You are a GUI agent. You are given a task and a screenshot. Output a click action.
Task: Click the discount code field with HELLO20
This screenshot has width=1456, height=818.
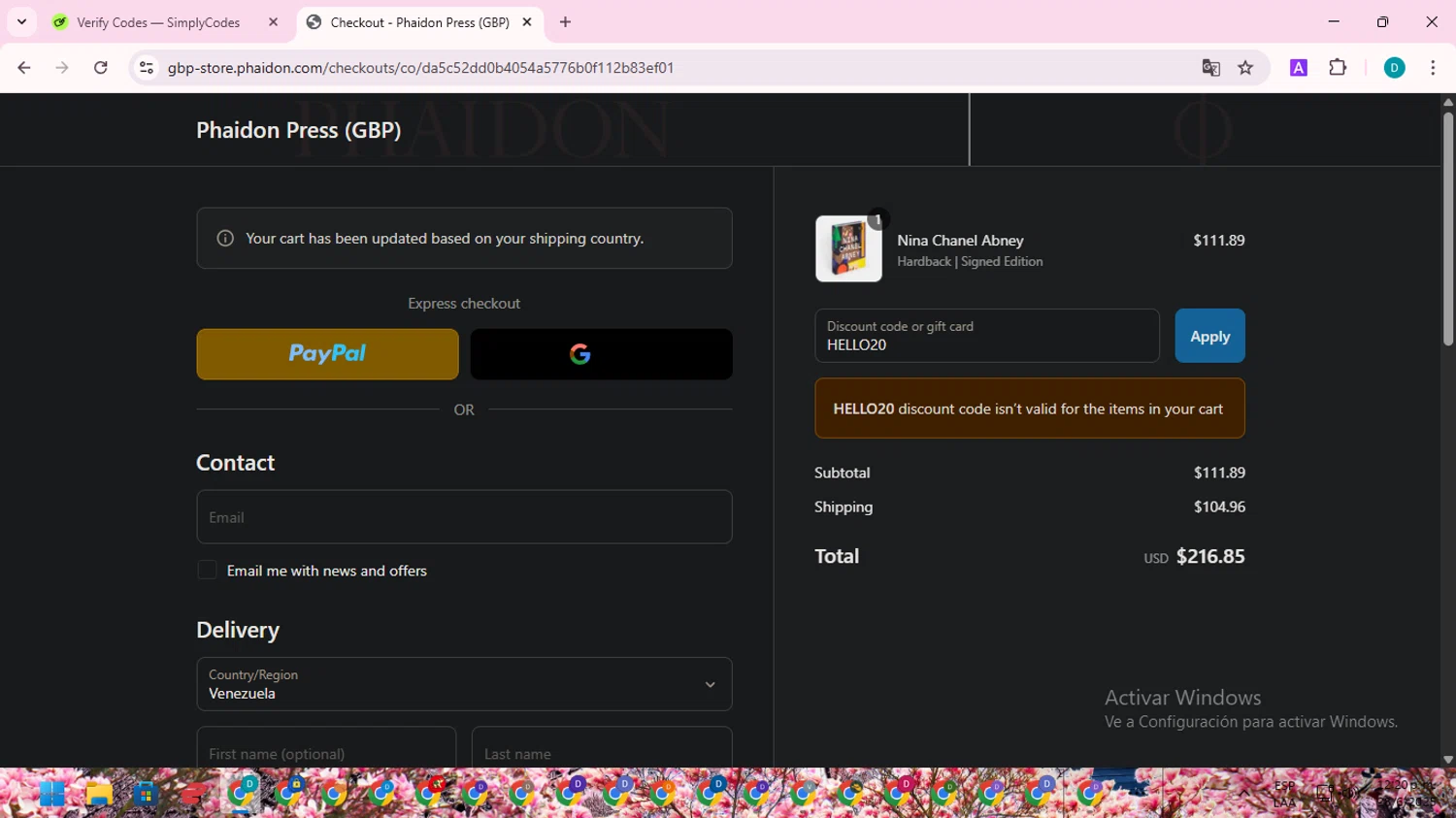pyautogui.click(x=987, y=336)
